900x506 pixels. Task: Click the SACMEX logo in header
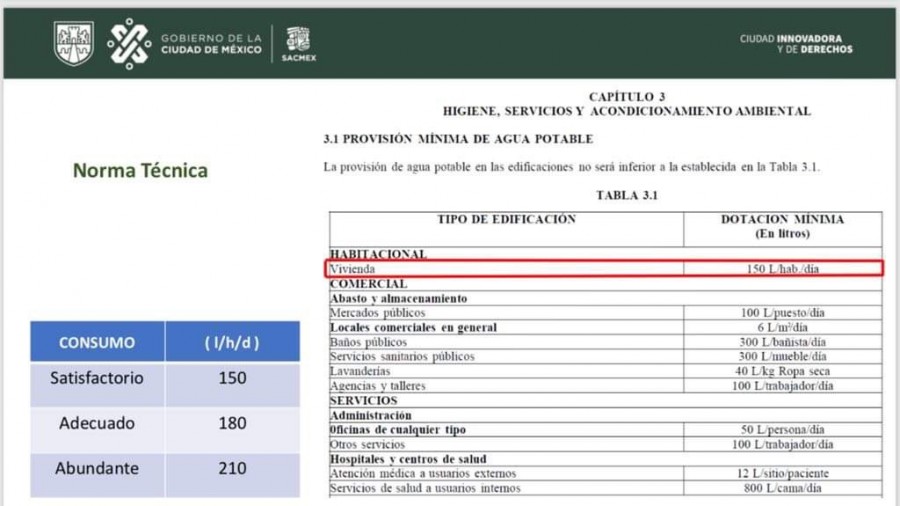(298, 44)
